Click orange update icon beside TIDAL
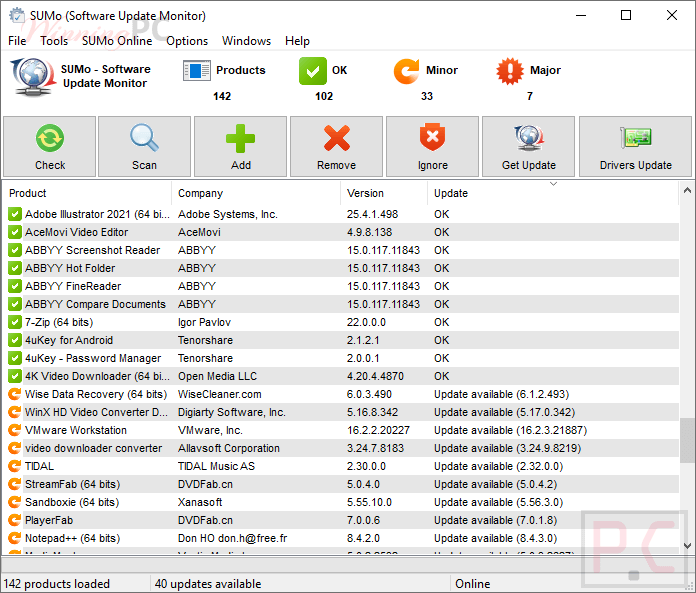Screen dimensions: 696x593 15,466
